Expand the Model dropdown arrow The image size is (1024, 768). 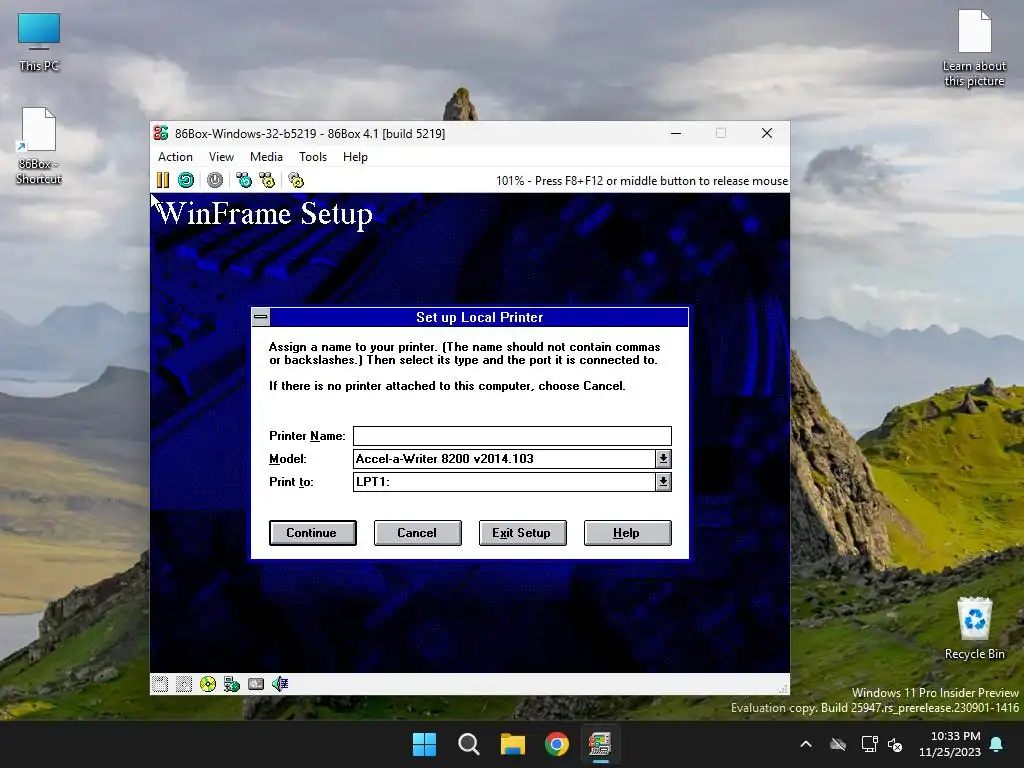pos(663,458)
